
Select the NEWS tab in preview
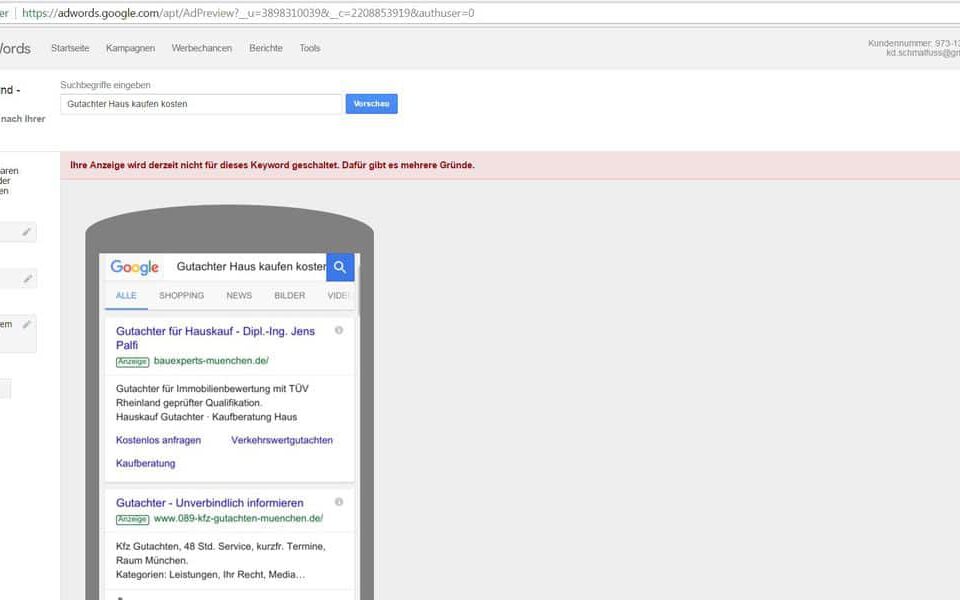click(x=239, y=296)
